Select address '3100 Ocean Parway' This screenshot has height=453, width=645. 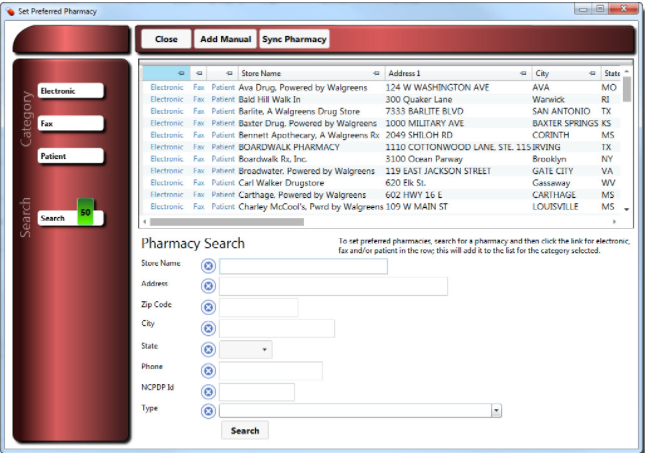point(424,159)
